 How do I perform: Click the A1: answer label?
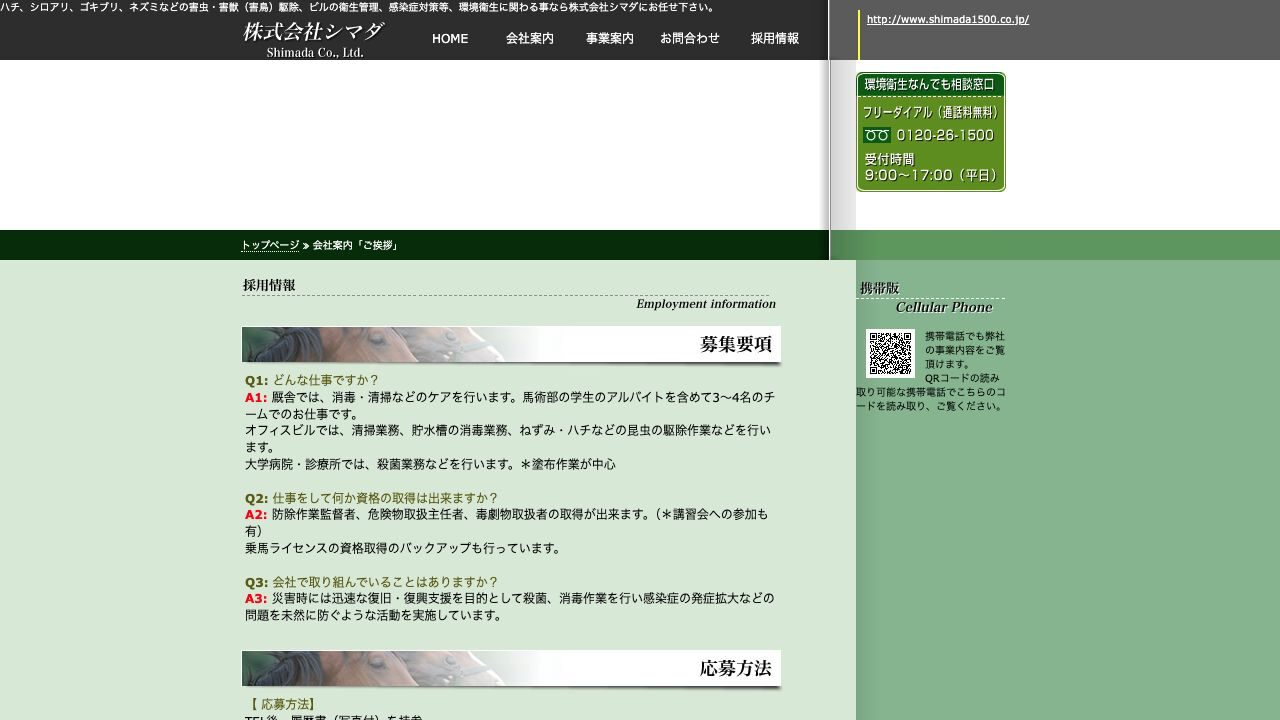pos(256,397)
